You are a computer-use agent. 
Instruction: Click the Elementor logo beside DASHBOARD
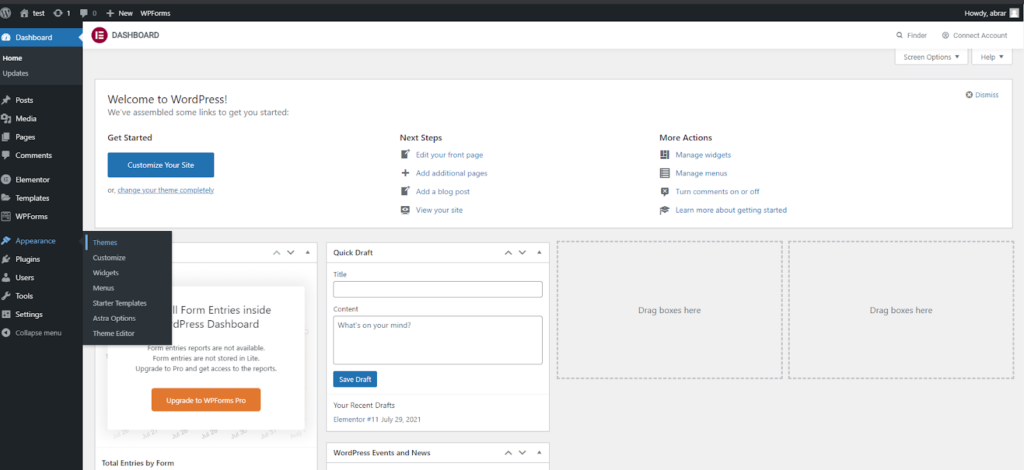pos(99,35)
